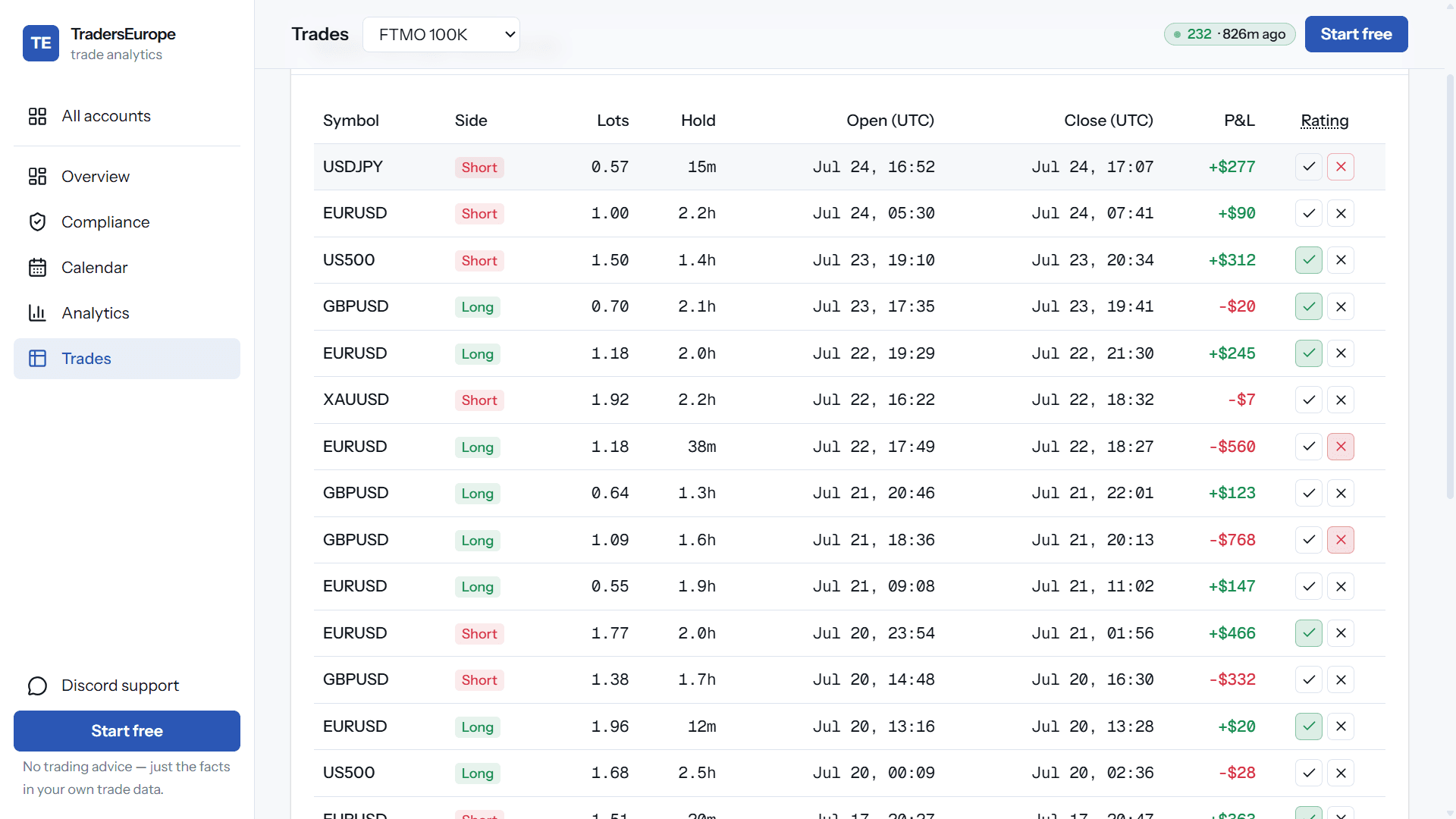Rate XAUUSD -$7 trade with checkmark
This screenshot has width=1456, height=819.
coord(1309,400)
